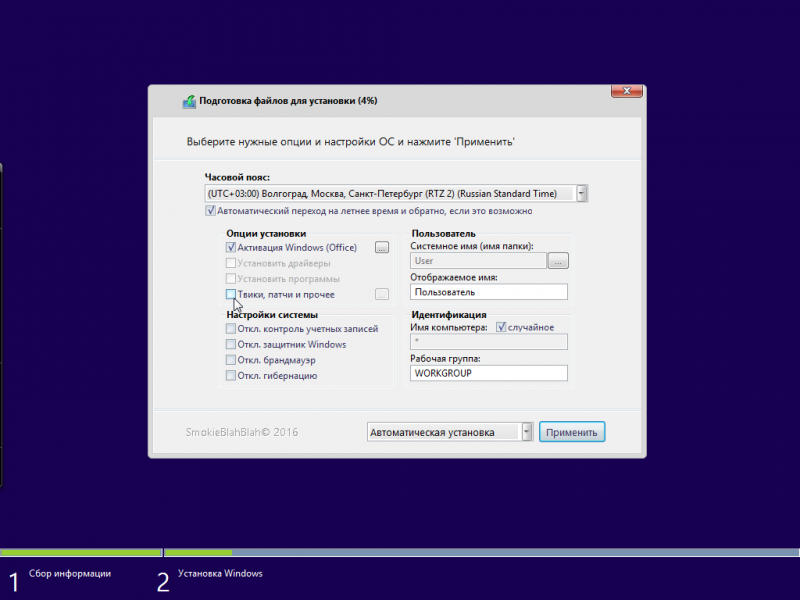Open the ellipsis button beside system name
Image resolution: width=800 pixels, height=600 pixels.
[x=558, y=261]
